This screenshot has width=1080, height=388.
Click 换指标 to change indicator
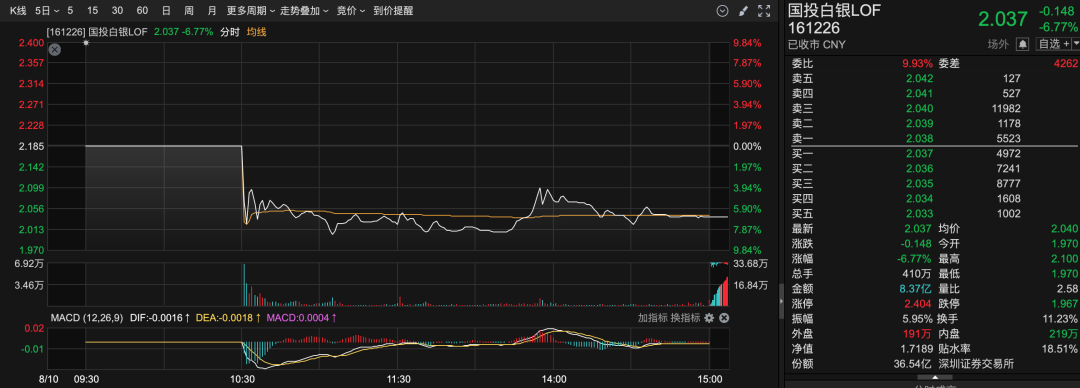[x=685, y=318]
